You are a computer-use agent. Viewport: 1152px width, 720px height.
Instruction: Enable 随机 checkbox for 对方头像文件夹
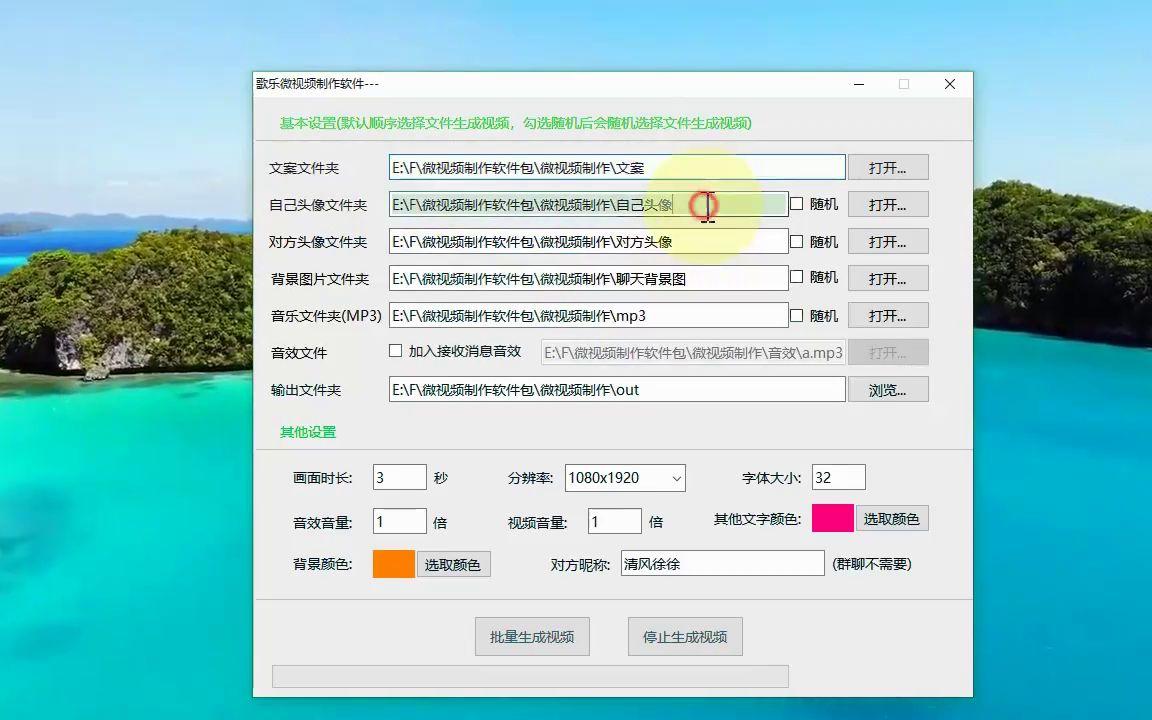coord(796,241)
